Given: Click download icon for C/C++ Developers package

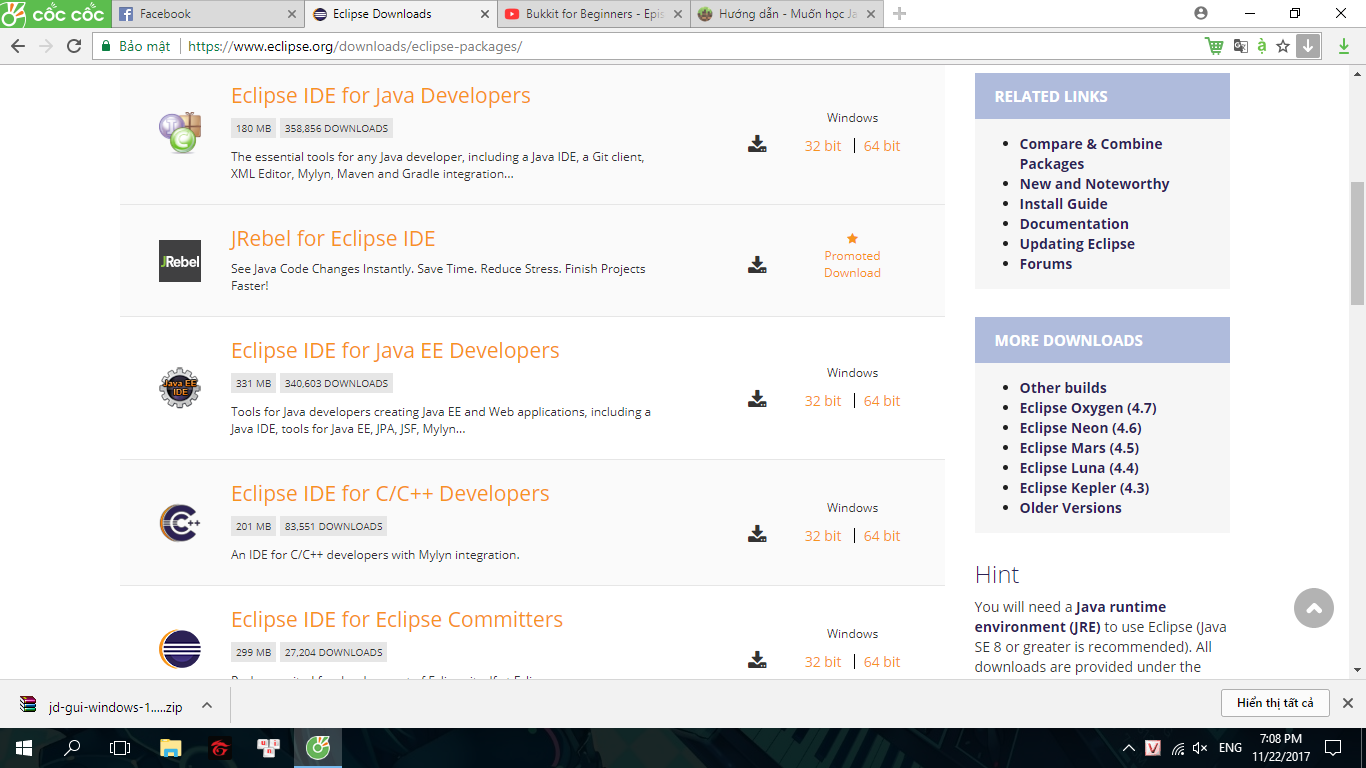Looking at the screenshot, I should 757,534.
